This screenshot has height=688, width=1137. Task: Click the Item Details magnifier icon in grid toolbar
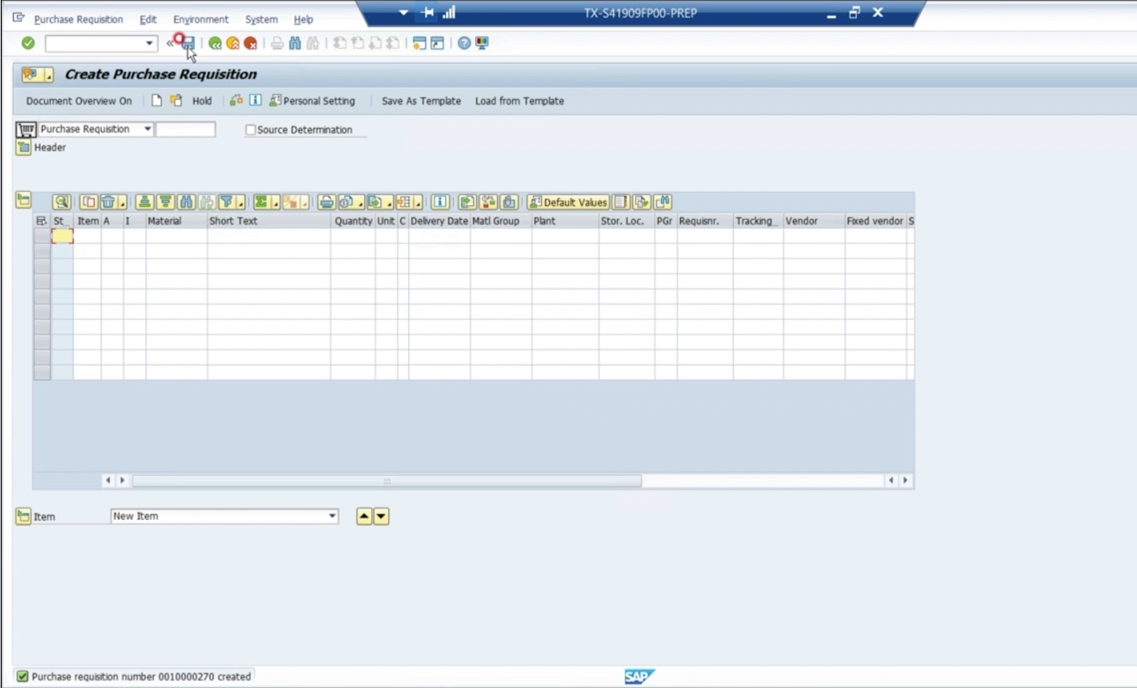(x=62, y=202)
